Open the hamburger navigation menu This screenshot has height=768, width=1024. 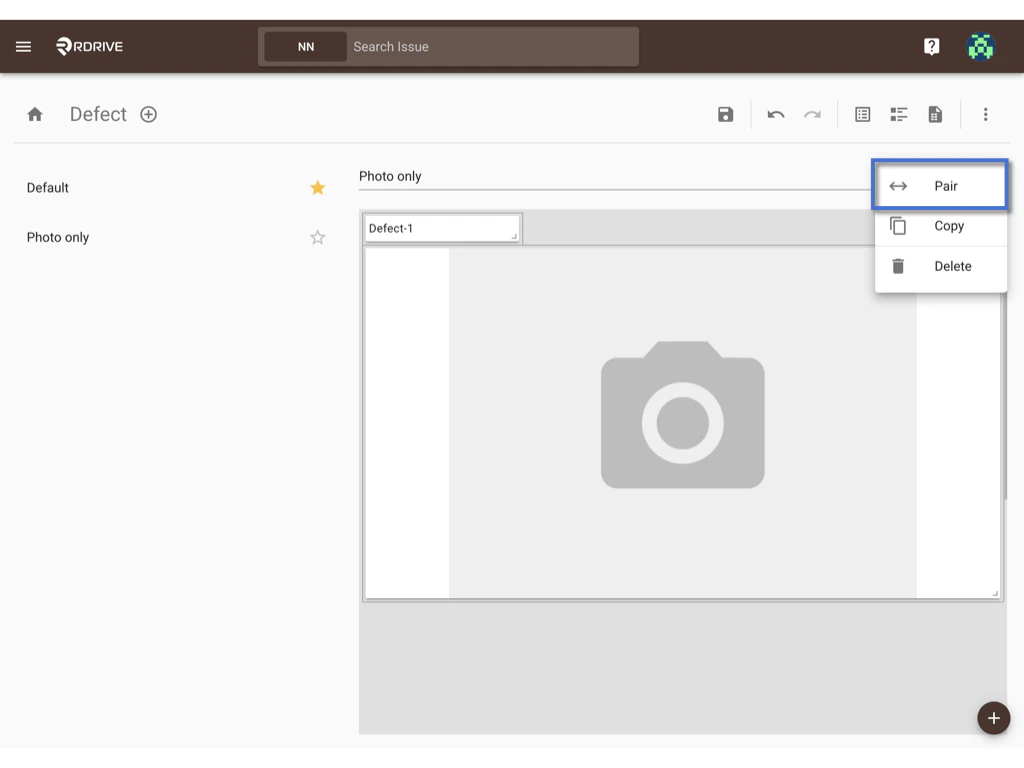23,46
